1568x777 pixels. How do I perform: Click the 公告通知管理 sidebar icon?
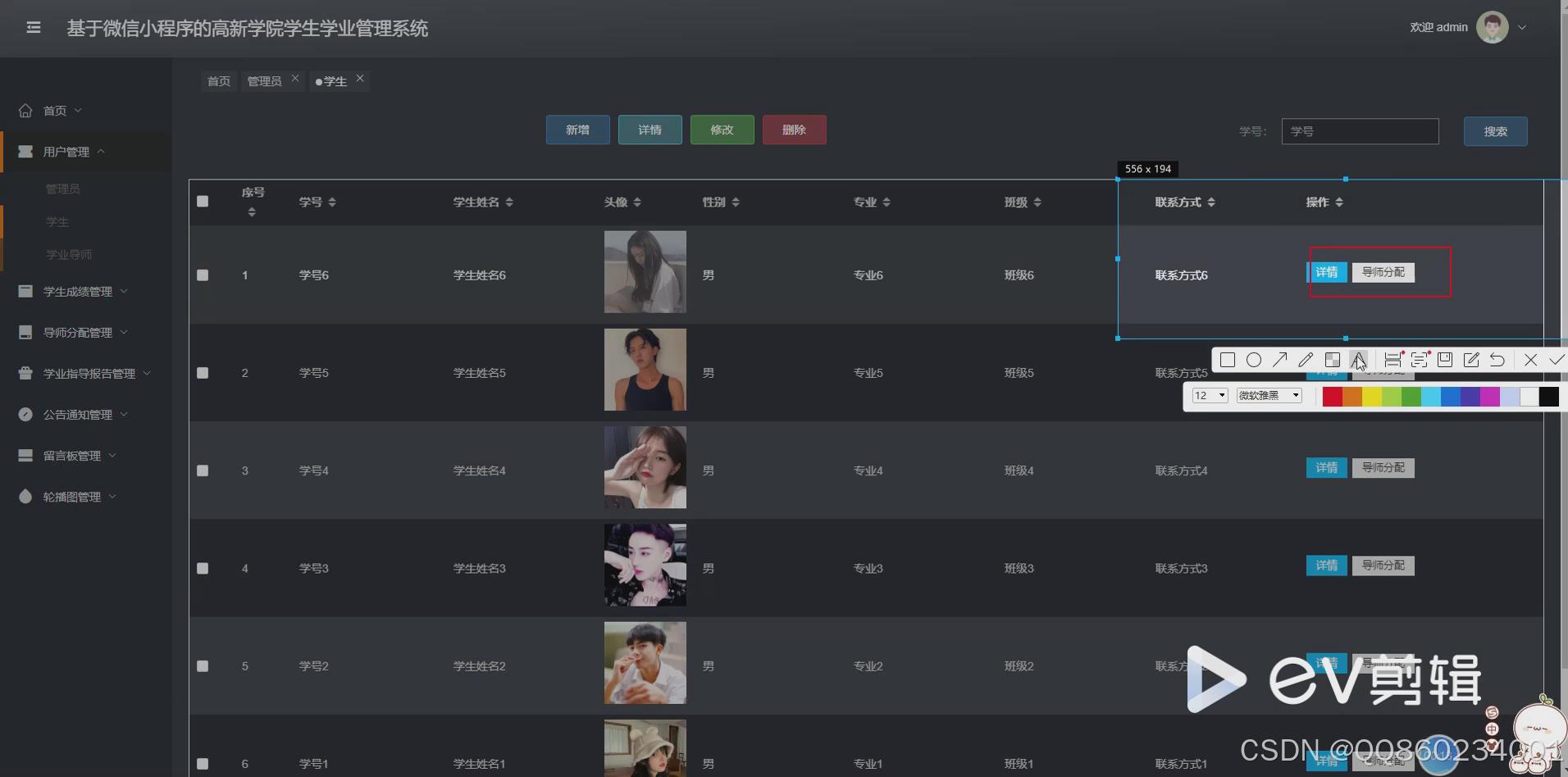point(25,414)
